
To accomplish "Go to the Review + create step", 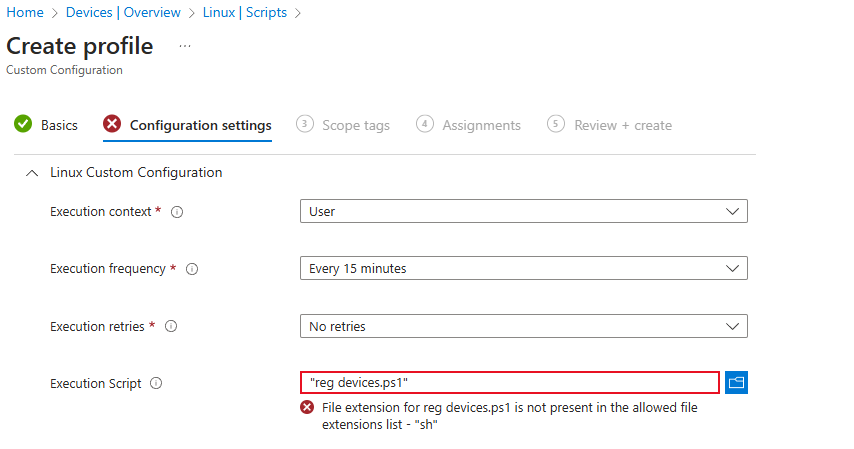I will pos(622,125).
